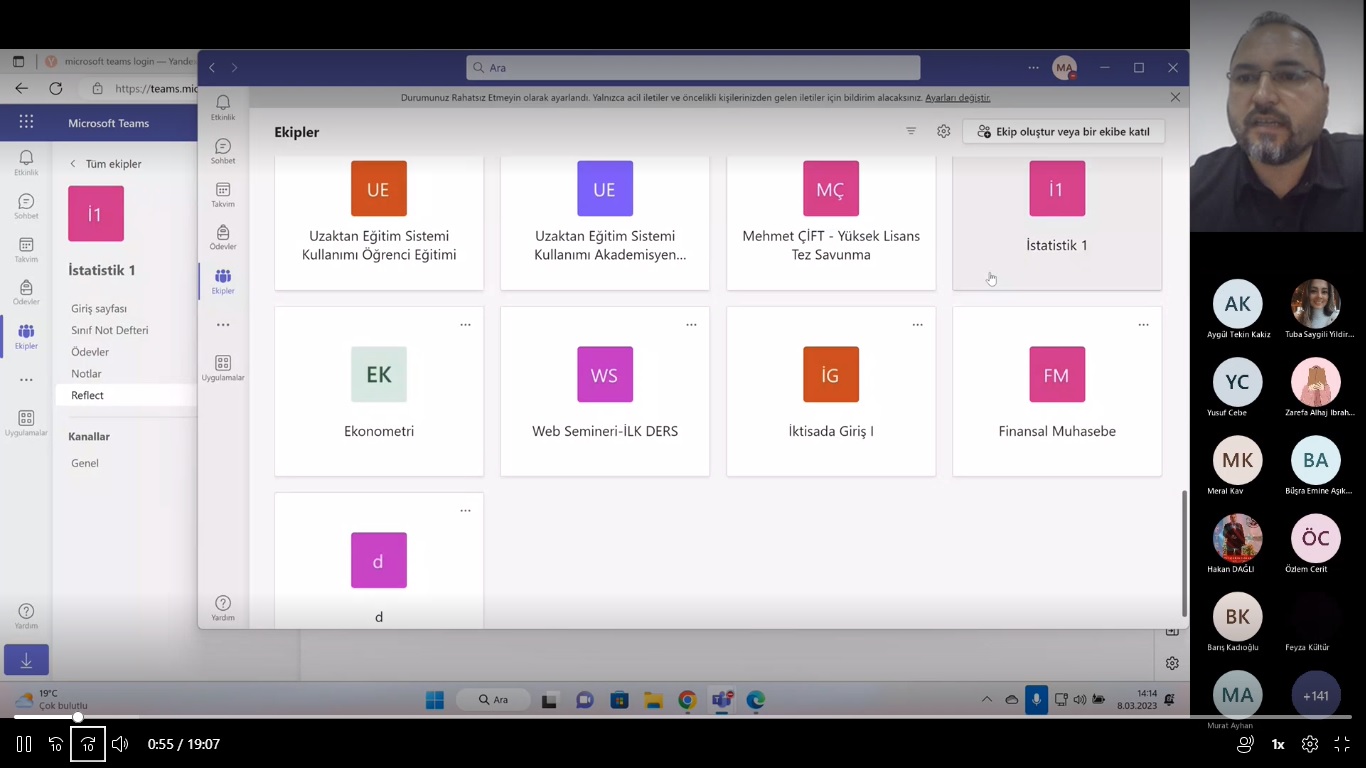Go forward with the Teams app forward arrow
This screenshot has height=768, width=1366.
click(x=235, y=68)
